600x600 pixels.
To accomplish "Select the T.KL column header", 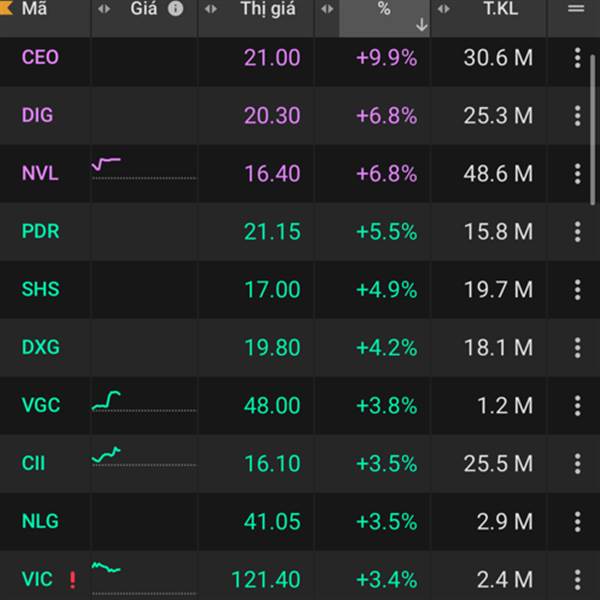I will point(501,8).
